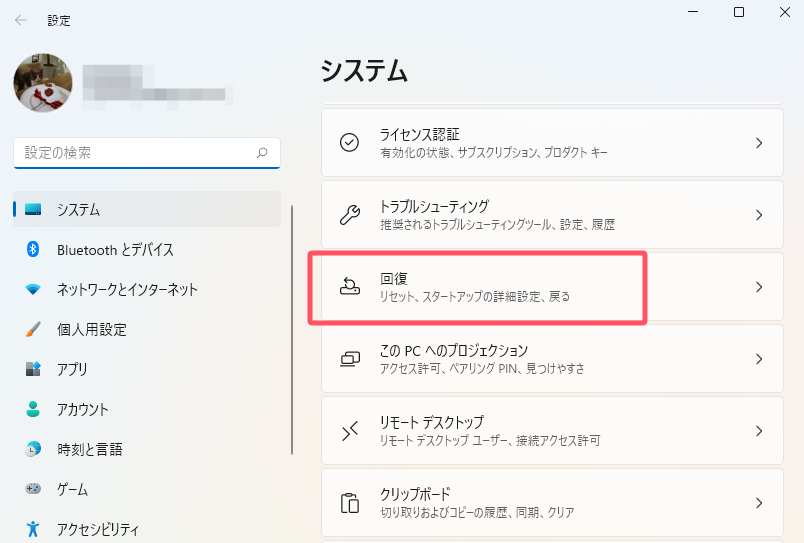Image resolution: width=804 pixels, height=543 pixels.
Task: Expand この PC へのプロジェクション chevron
Action: point(759,358)
